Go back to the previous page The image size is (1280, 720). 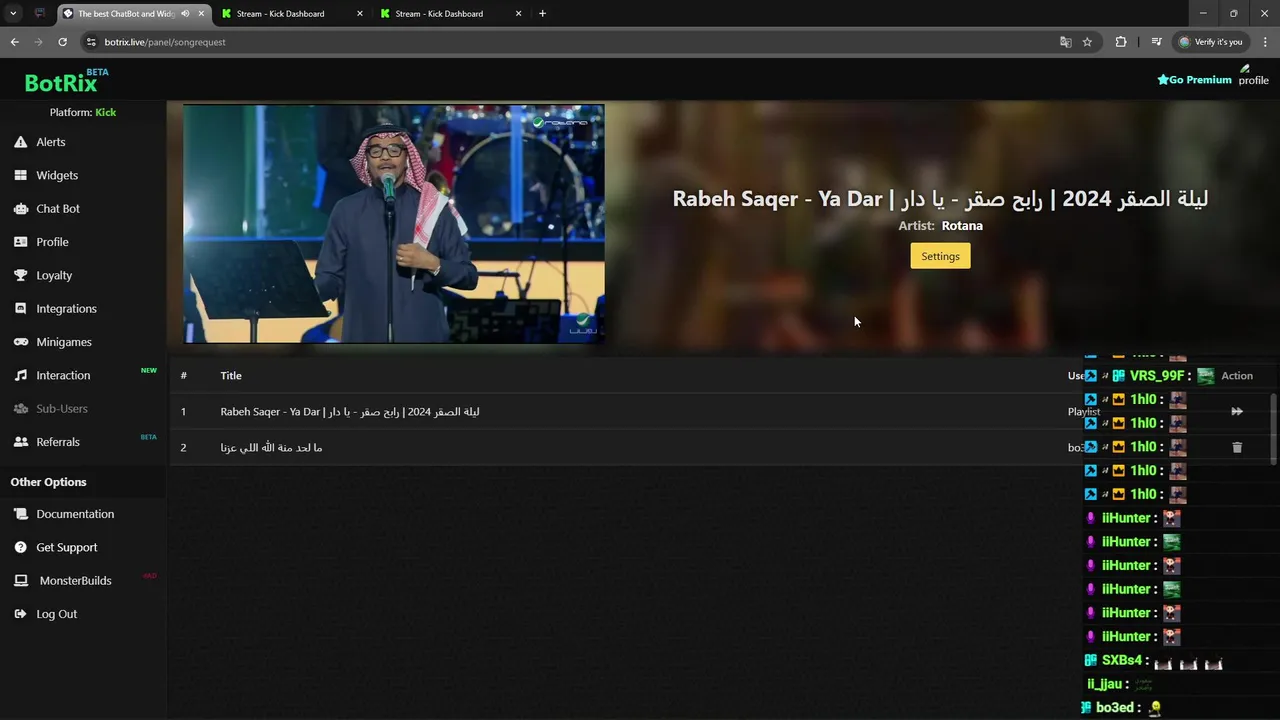[x=14, y=42]
